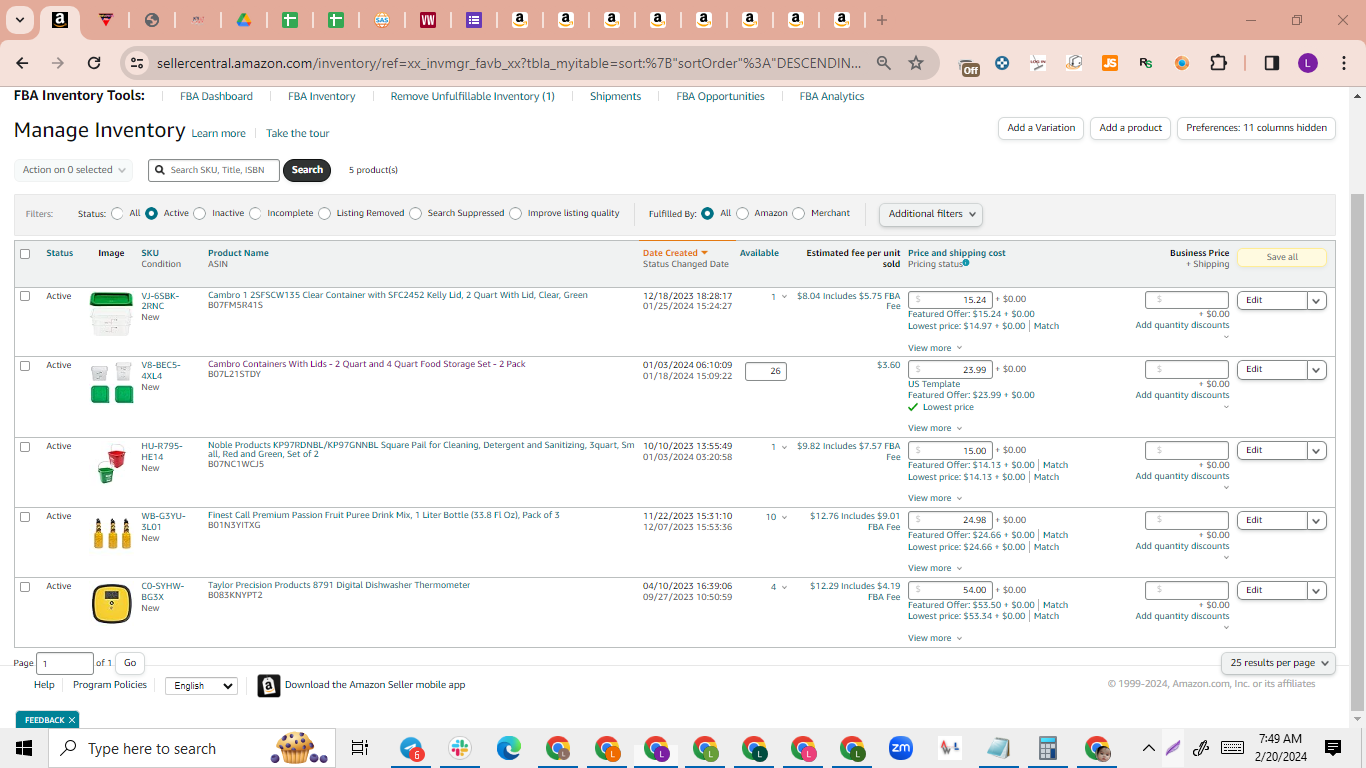Open Task View on the taskbar
Screen dimensions: 1366x768
coord(360,748)
